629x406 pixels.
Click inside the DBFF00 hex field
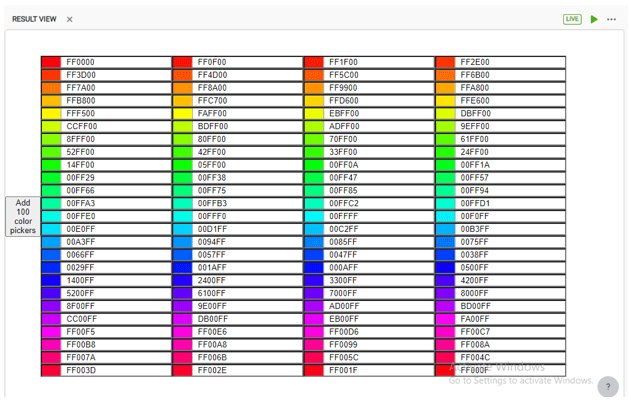(x=511, y=114)
